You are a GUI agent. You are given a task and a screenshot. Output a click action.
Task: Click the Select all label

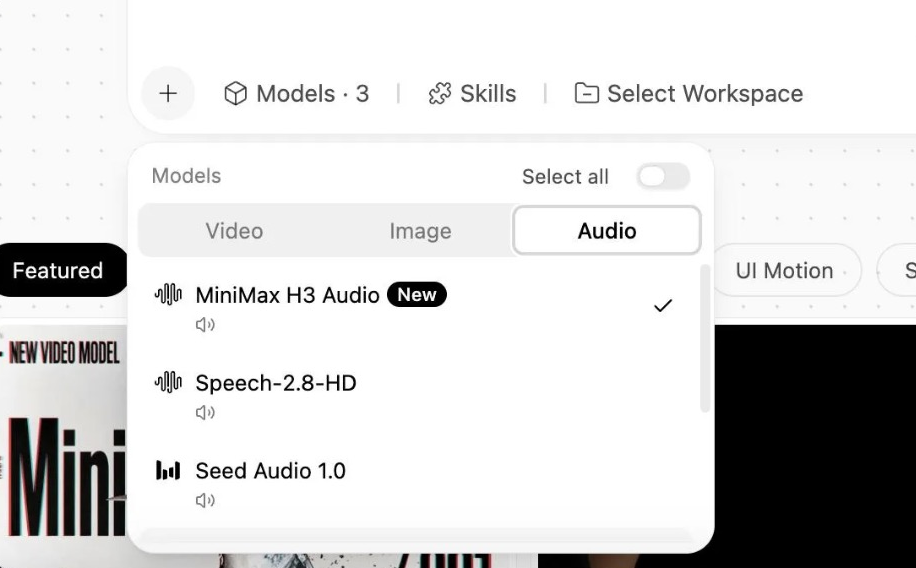[565, 176]
